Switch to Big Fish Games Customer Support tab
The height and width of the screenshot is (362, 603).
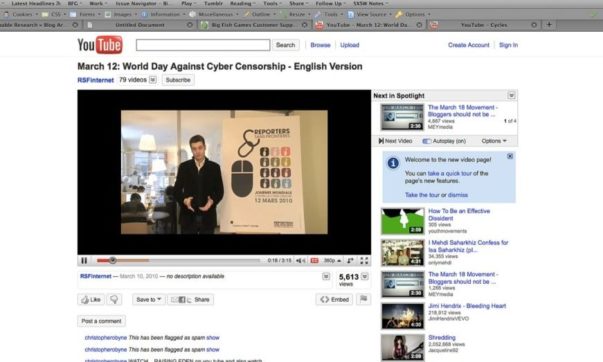(254, 25)
